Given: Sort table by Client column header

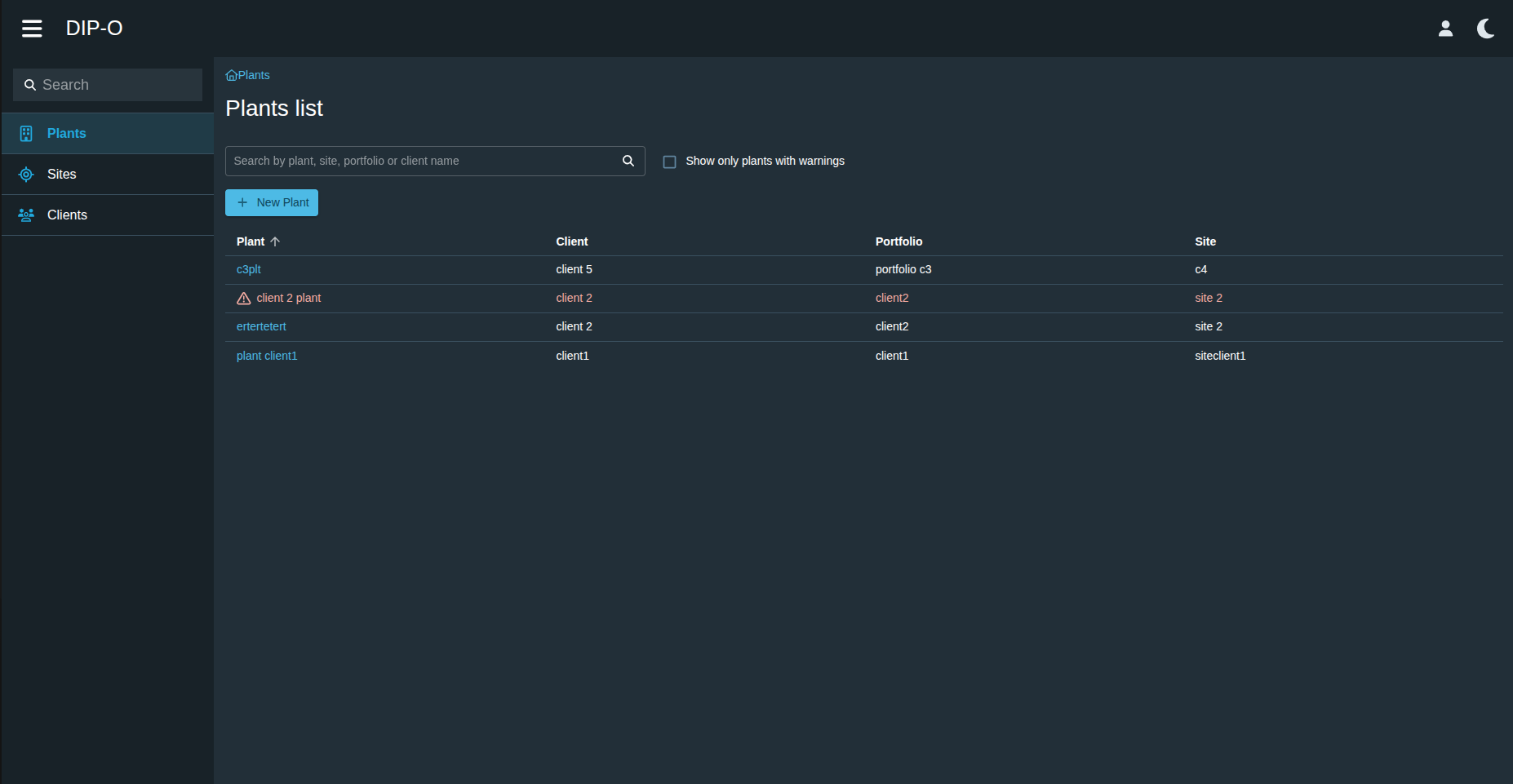Looking at the screenshot, I should pos(571,241).
